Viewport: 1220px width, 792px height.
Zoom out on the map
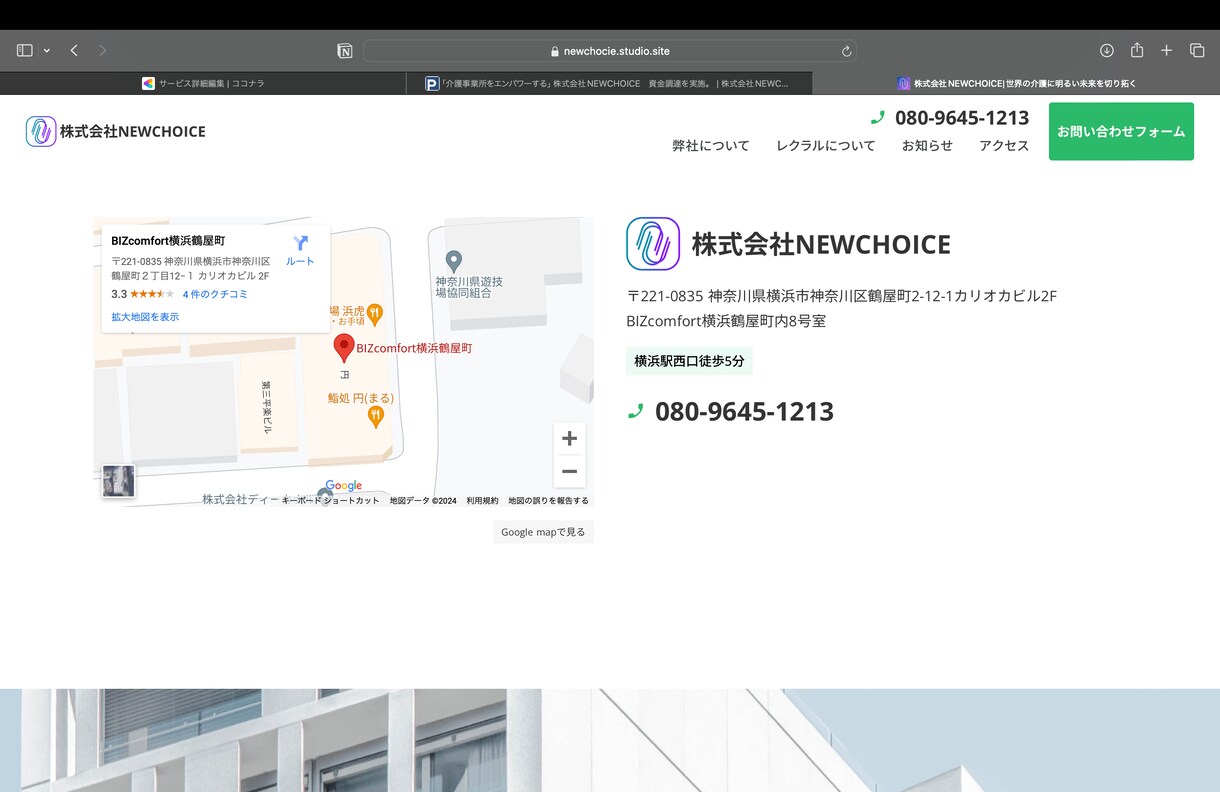pyautogui.click(x=570, y=471)
